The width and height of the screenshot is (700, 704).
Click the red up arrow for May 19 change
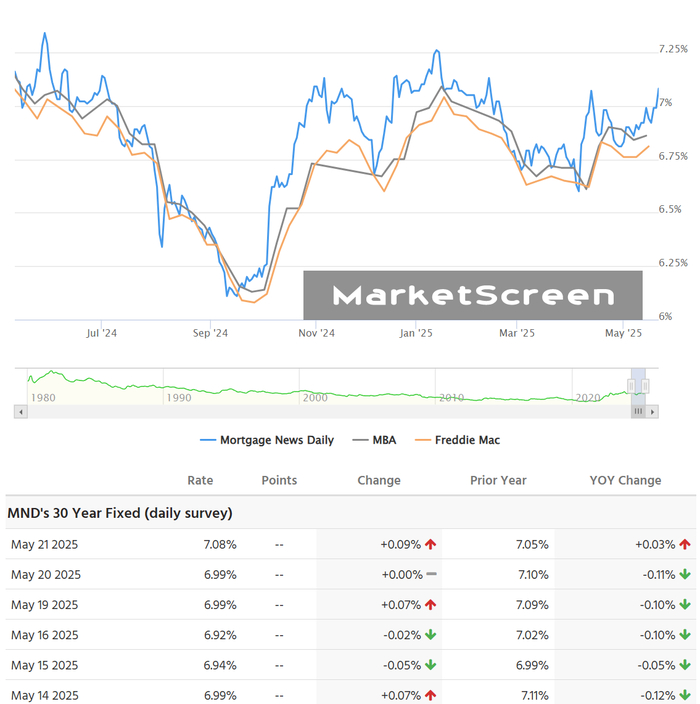pos(431,604)
